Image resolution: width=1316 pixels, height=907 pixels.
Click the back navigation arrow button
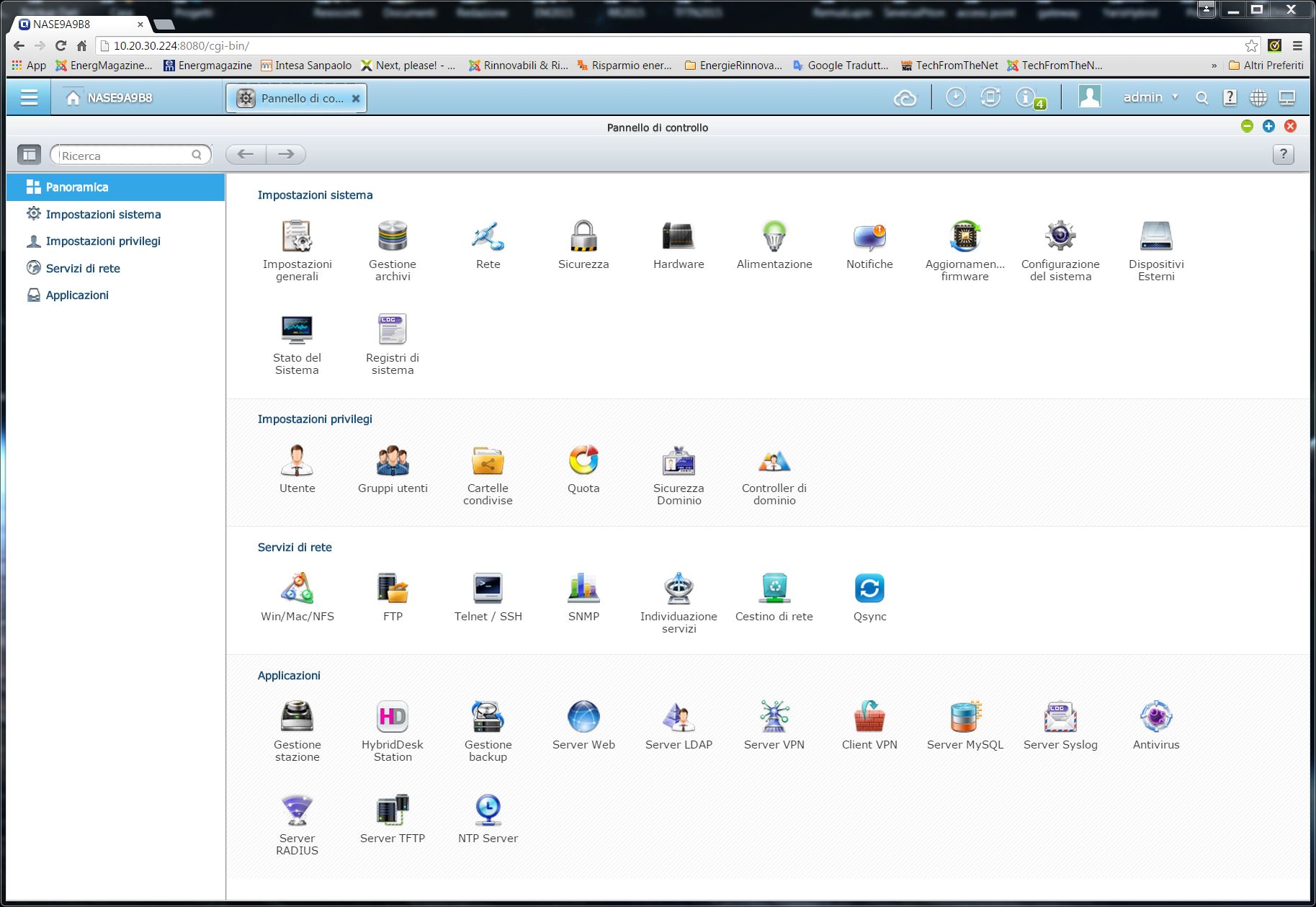pos(246,154)
